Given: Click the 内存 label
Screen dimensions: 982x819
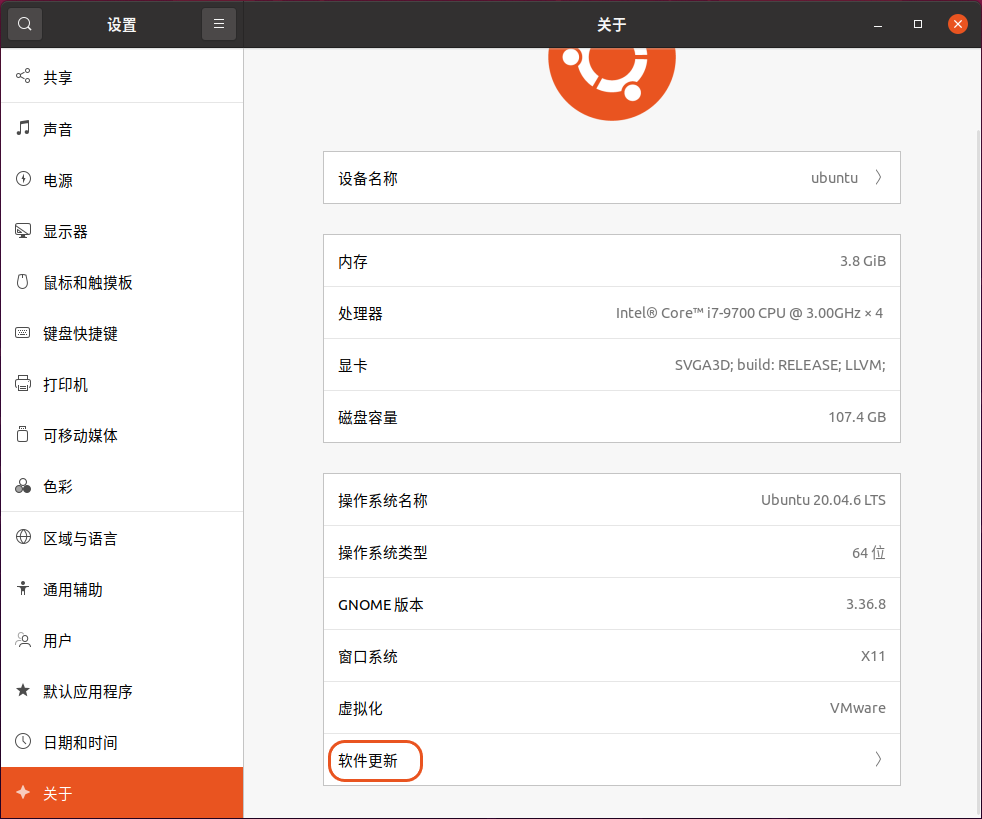Looking at the screenshot, I should pyautogui.click(x=353, y=262).
